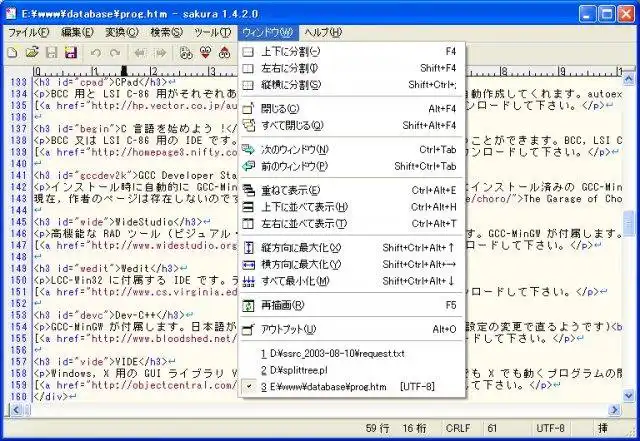Click www.widestudio.org URL on line 147
The height and width of the screenshot is (441, 640).
pyautogui.click(x=164, y=245)
